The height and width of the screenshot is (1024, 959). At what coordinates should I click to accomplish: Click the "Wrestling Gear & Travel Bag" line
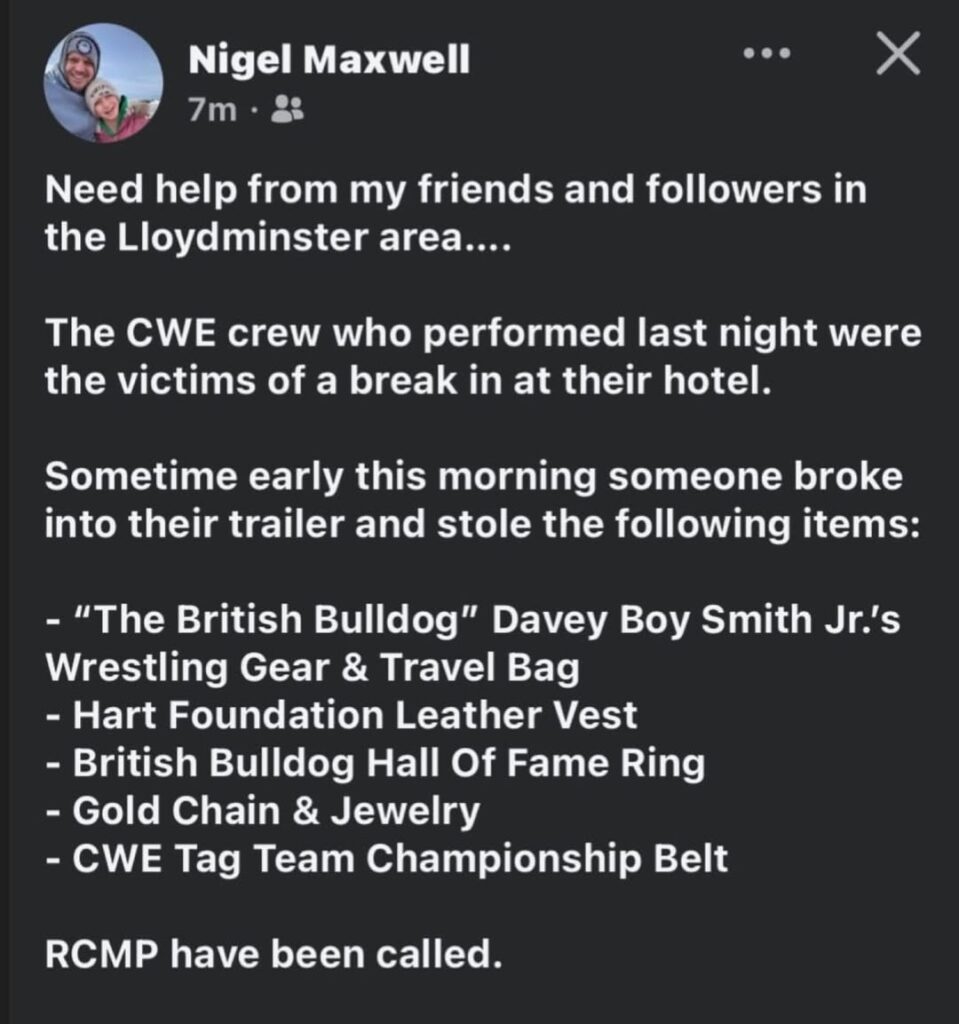pyautogui.click(x=312, y=668)
